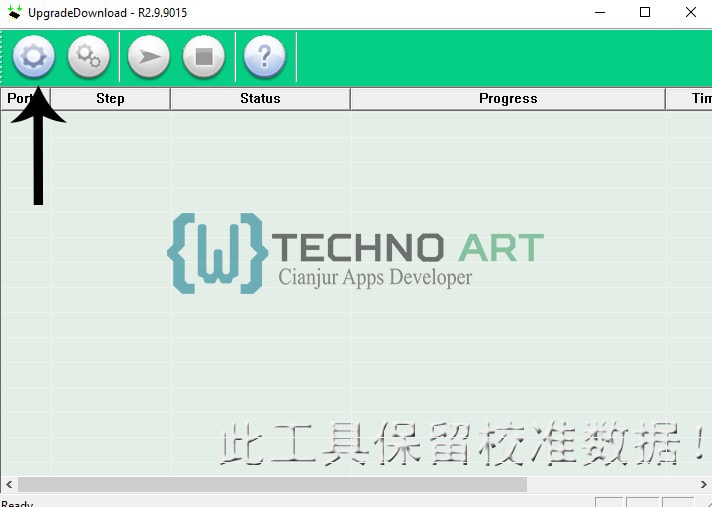Close the UpgradeDownload window

coord(691,12)
